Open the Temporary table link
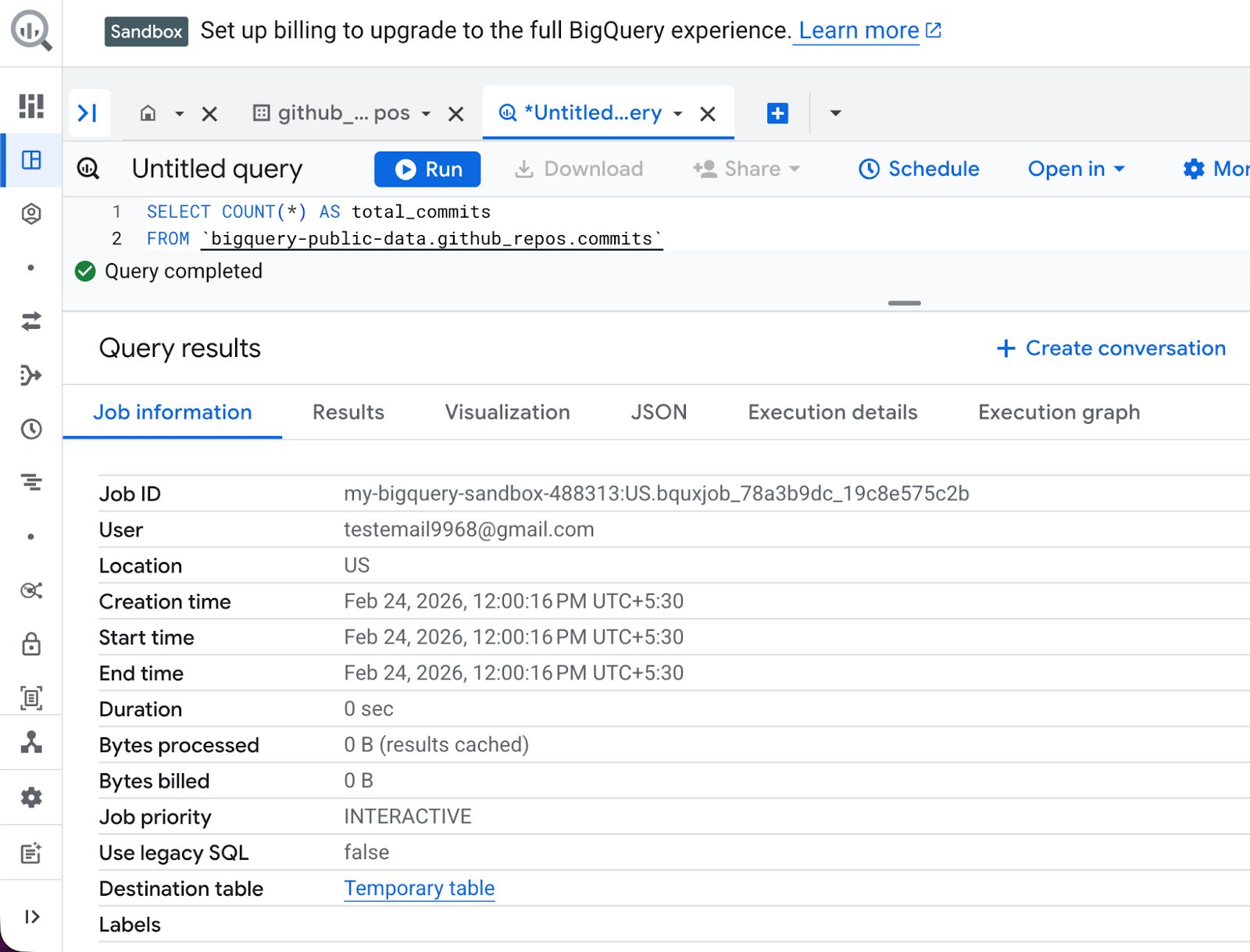1250x952 pixels. [x=419, y=888]
